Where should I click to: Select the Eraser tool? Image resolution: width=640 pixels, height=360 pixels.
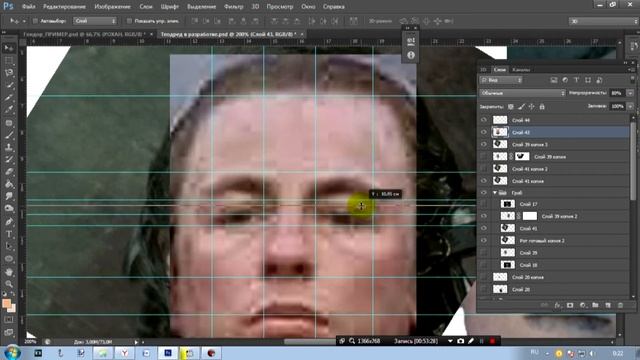[9, 172]
